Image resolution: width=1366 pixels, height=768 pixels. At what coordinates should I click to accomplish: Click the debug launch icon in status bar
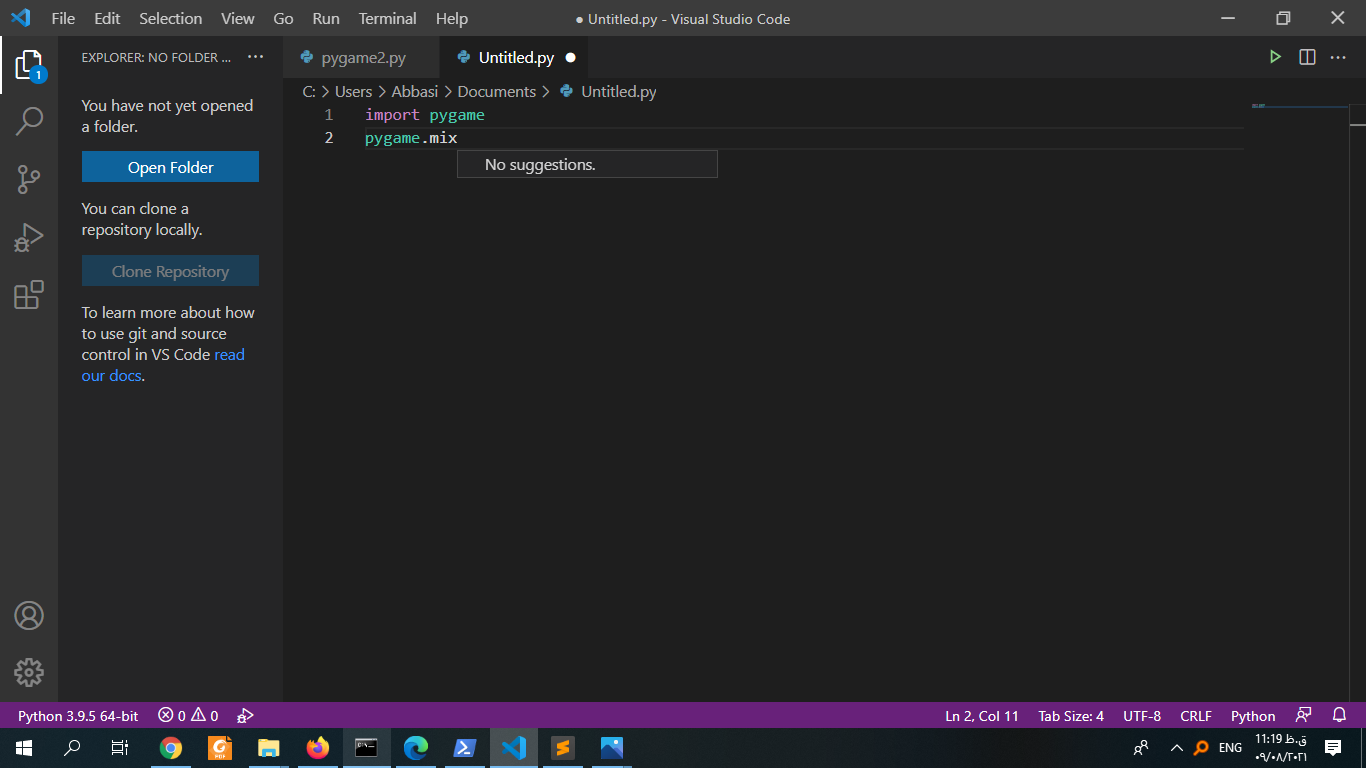tap(245, 716)
